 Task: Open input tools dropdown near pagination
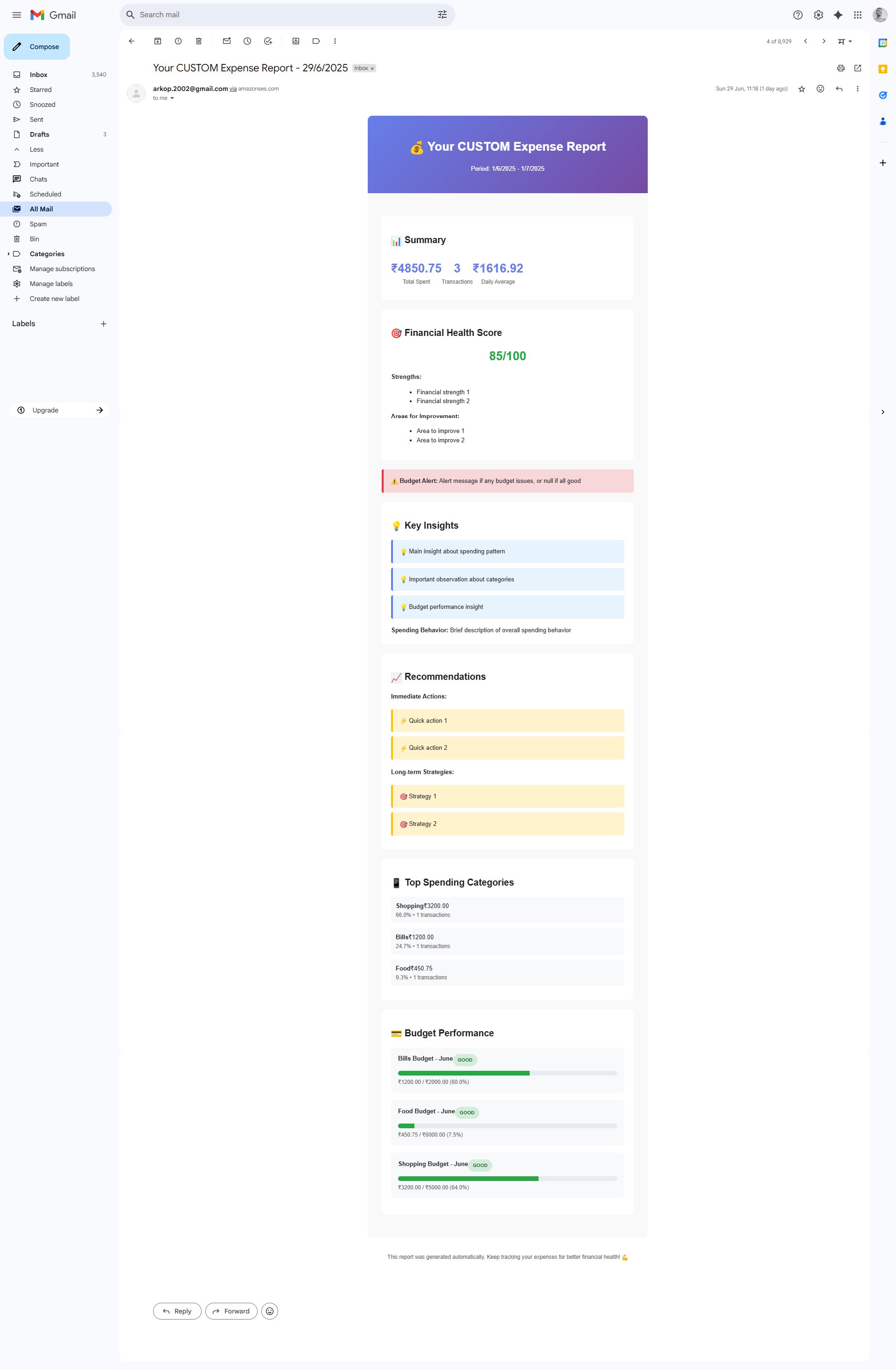tap(850, 42)
